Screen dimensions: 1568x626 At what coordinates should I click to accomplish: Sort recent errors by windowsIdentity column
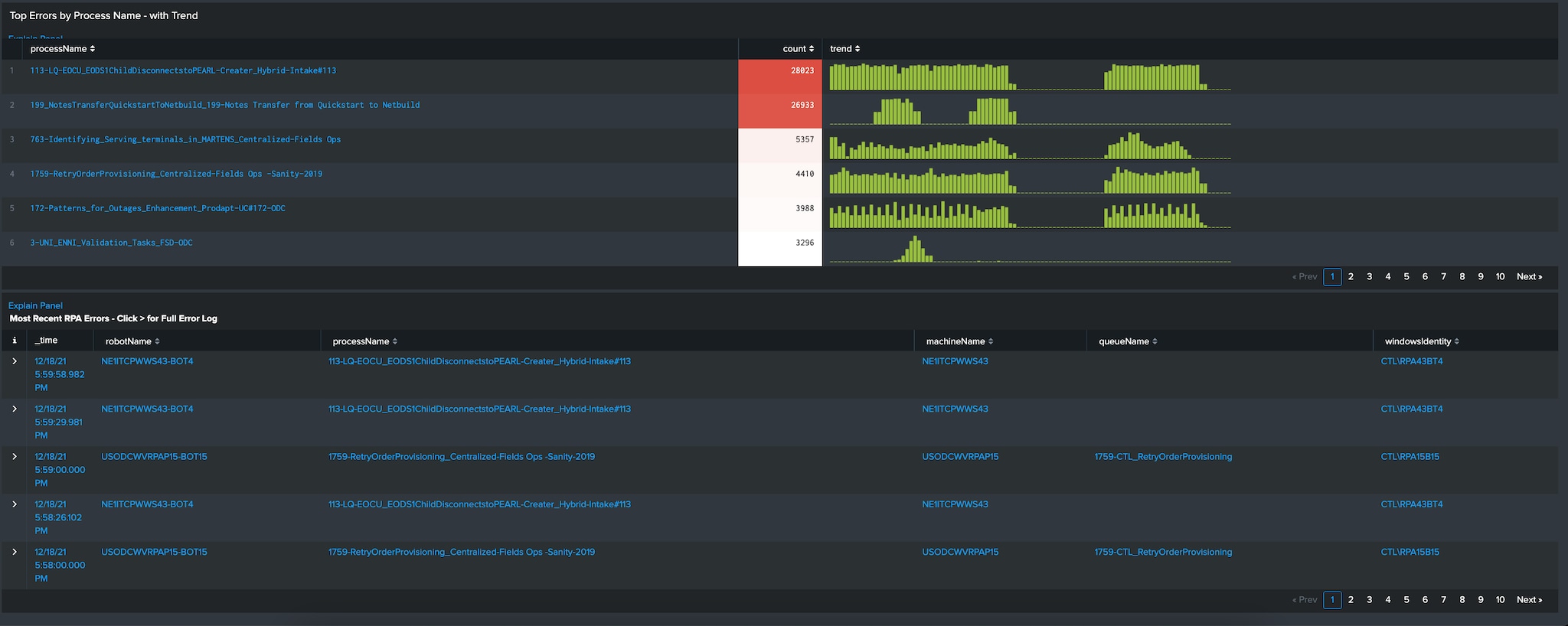pos(1422,341)
